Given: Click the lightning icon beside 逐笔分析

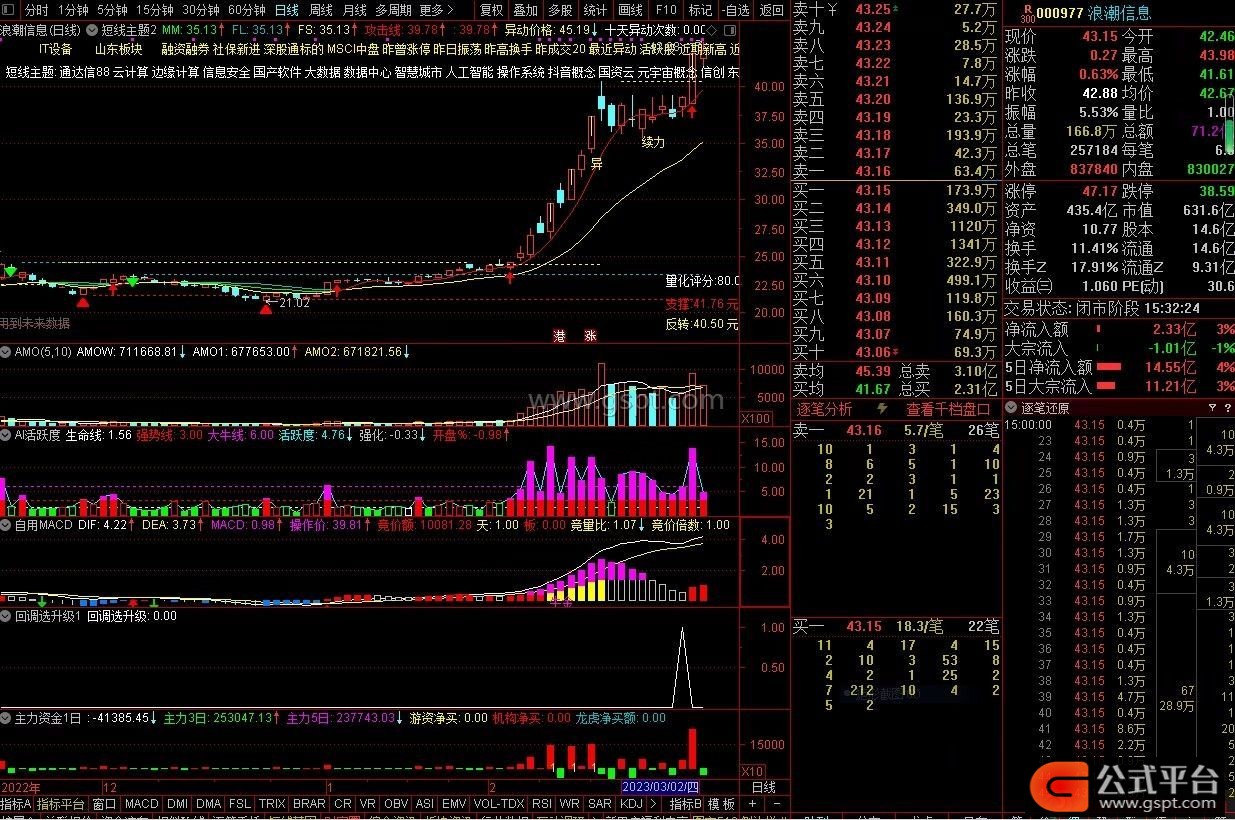Looking at the screenshot, I should pyautogui.click(x=882, y=409).
